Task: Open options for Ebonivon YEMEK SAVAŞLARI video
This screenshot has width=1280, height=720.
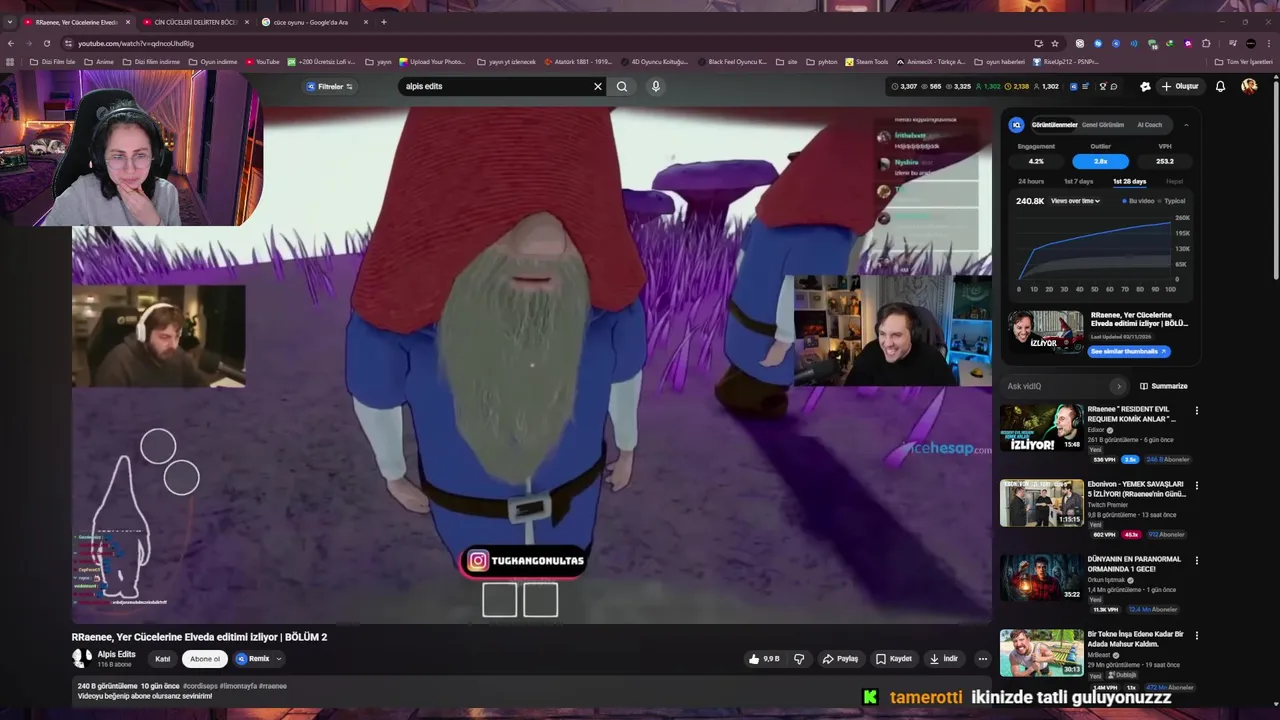Action: click(x=1196, y=485)
